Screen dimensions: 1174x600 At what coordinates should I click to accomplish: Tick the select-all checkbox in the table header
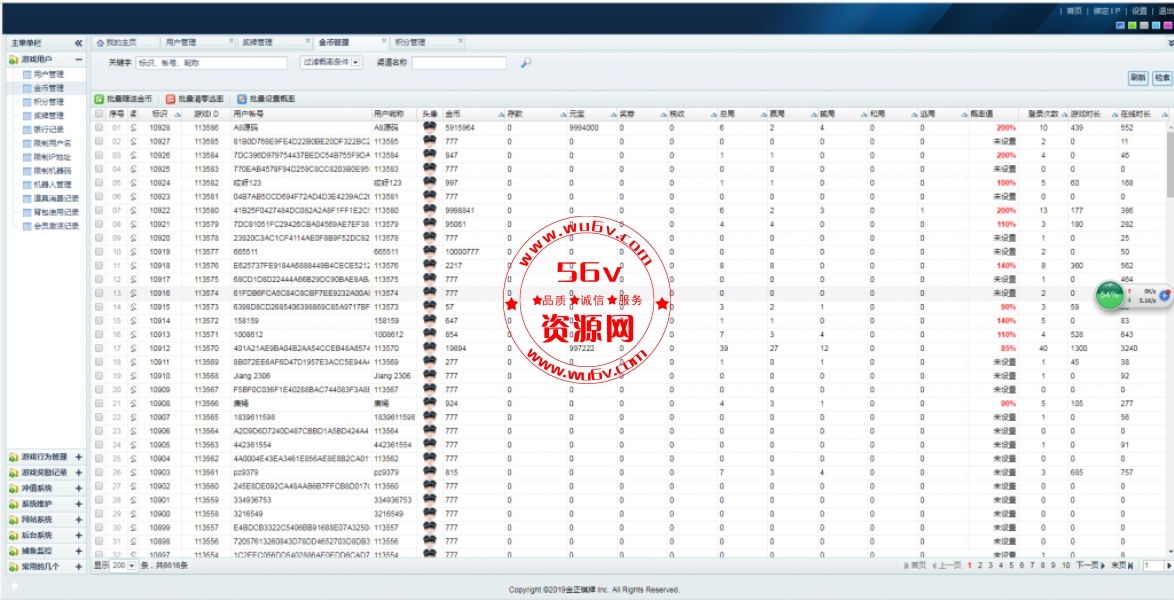coord(99,114)
